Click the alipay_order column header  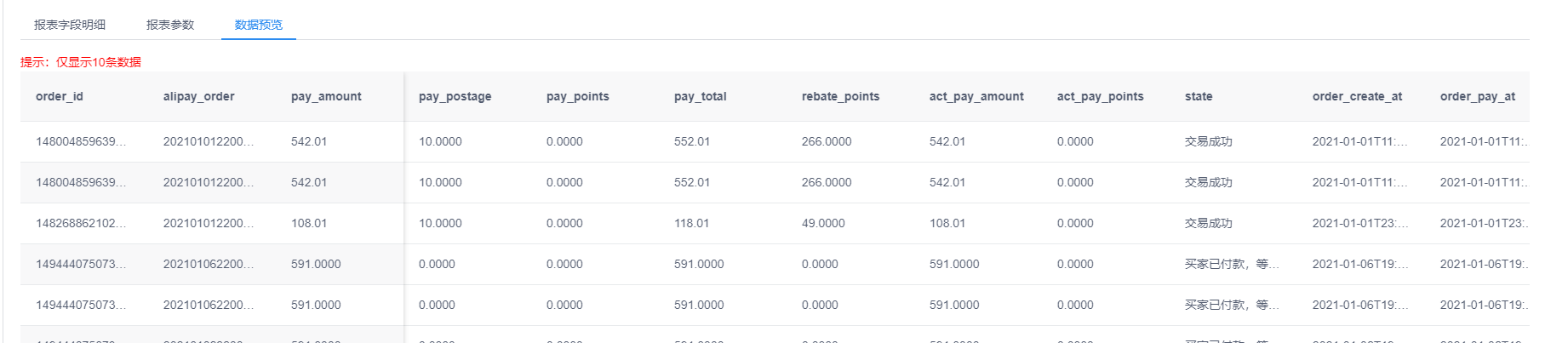click(198, 96)
